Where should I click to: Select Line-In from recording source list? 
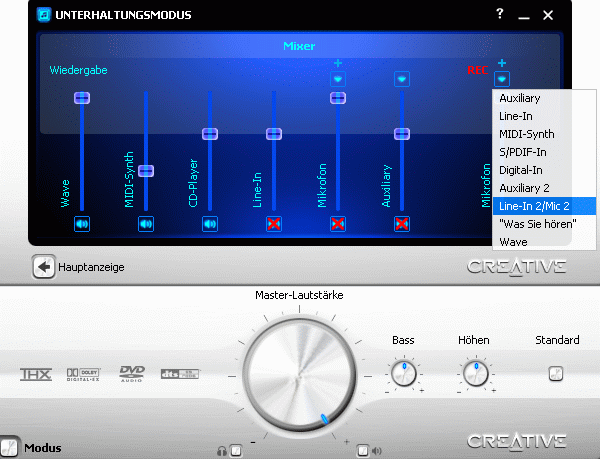[544, 116]
